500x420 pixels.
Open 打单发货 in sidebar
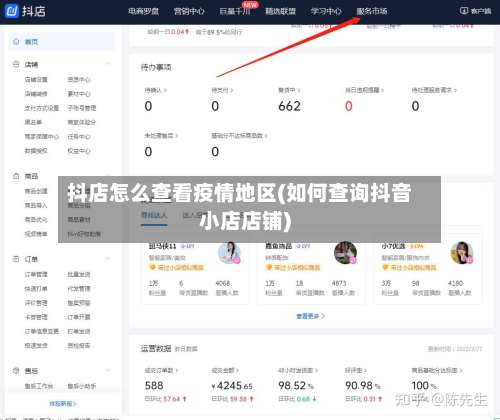(x=79, y=331)
